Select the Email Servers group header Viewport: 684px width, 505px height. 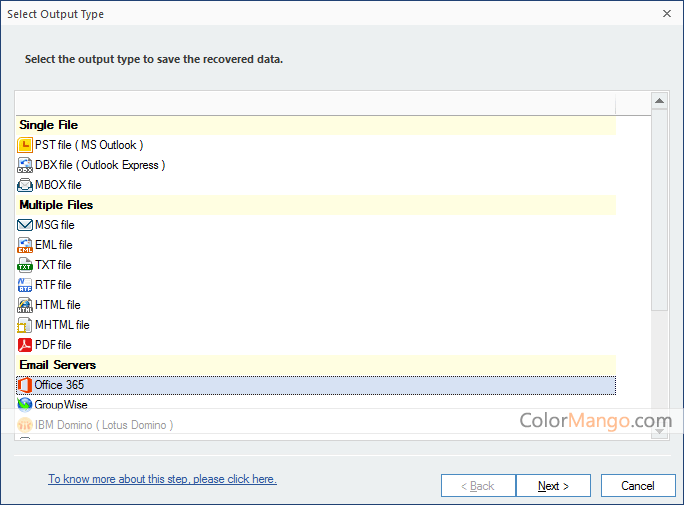57,365
